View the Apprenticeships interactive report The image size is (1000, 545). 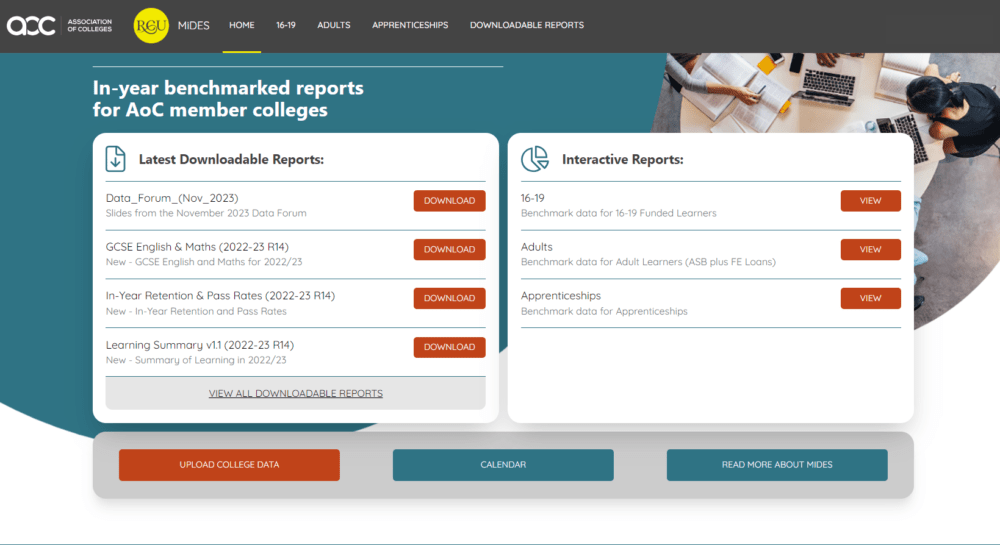click(x=870, y=298)
